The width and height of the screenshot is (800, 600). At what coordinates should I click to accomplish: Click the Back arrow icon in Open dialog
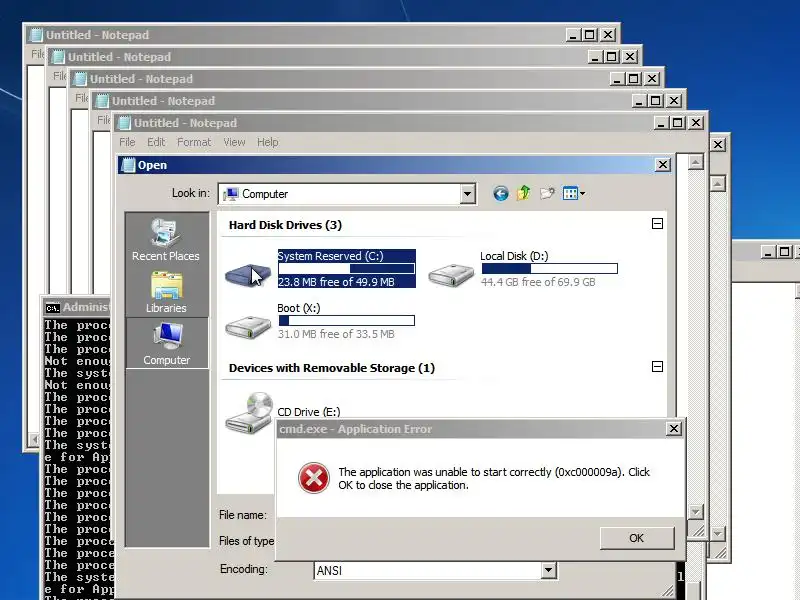click(501, 193)
